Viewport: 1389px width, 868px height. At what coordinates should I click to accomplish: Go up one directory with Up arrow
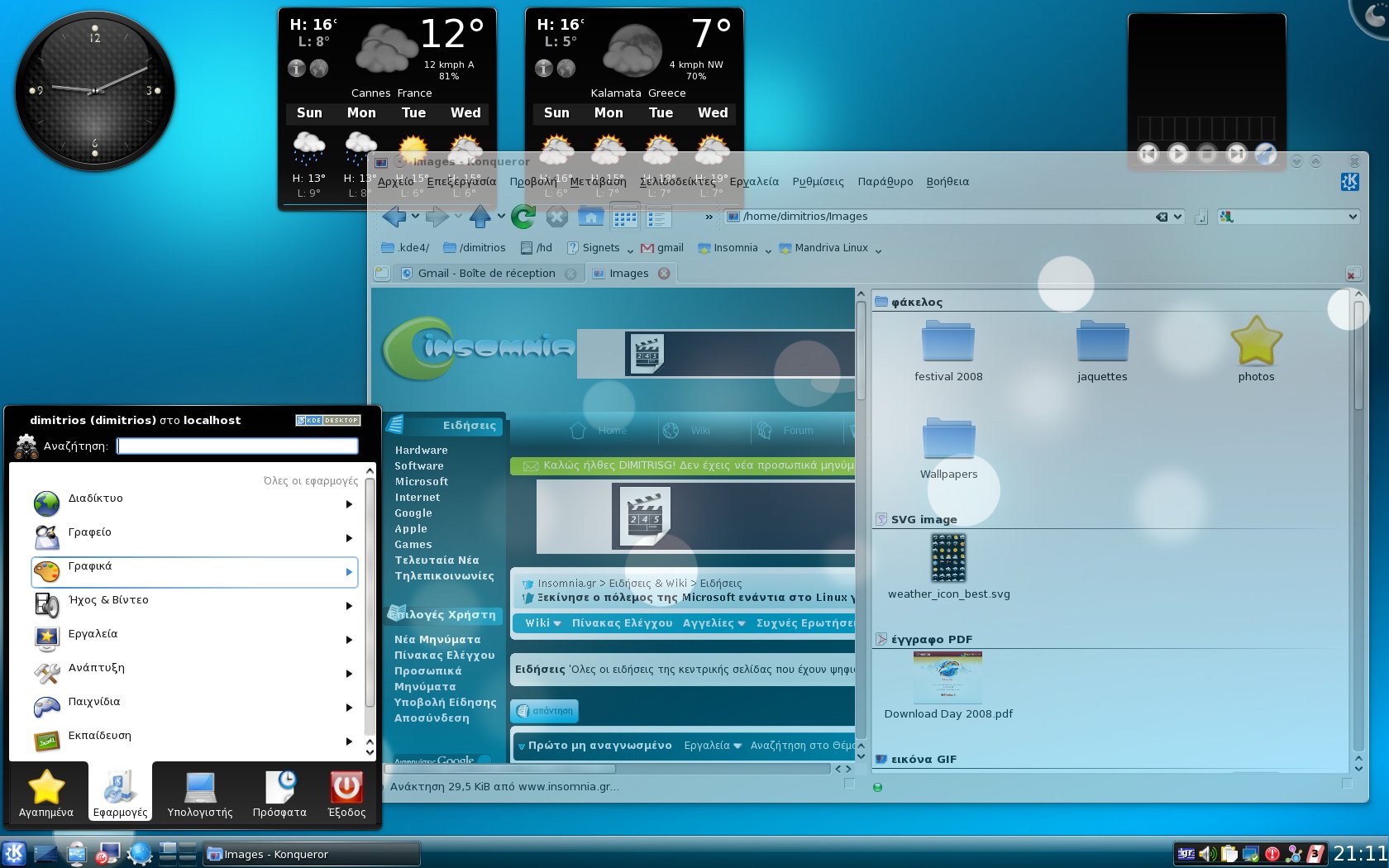tap(480, 217)
